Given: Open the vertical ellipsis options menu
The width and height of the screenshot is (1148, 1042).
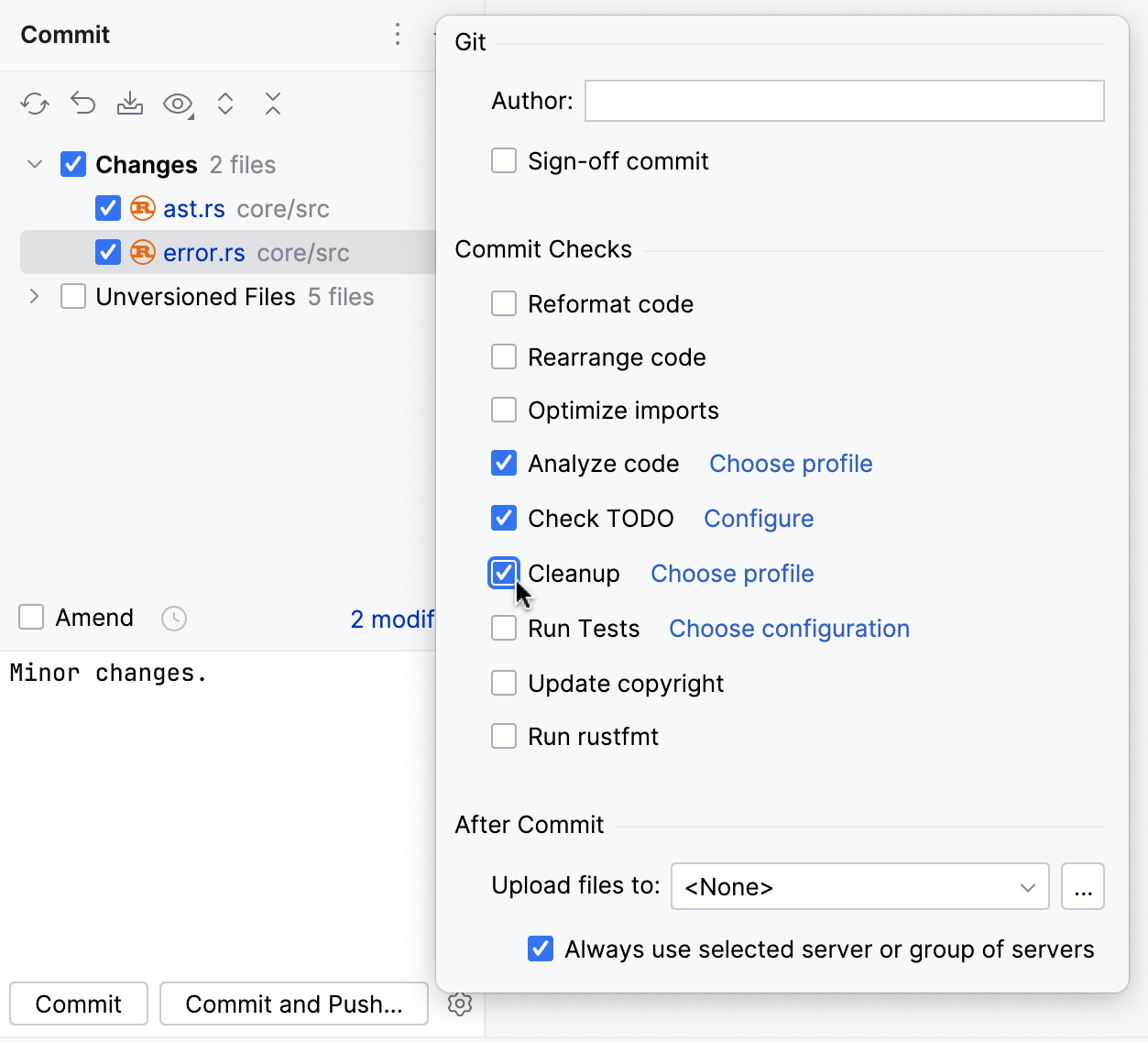Looking at the screenshot, I should (398, 34).
